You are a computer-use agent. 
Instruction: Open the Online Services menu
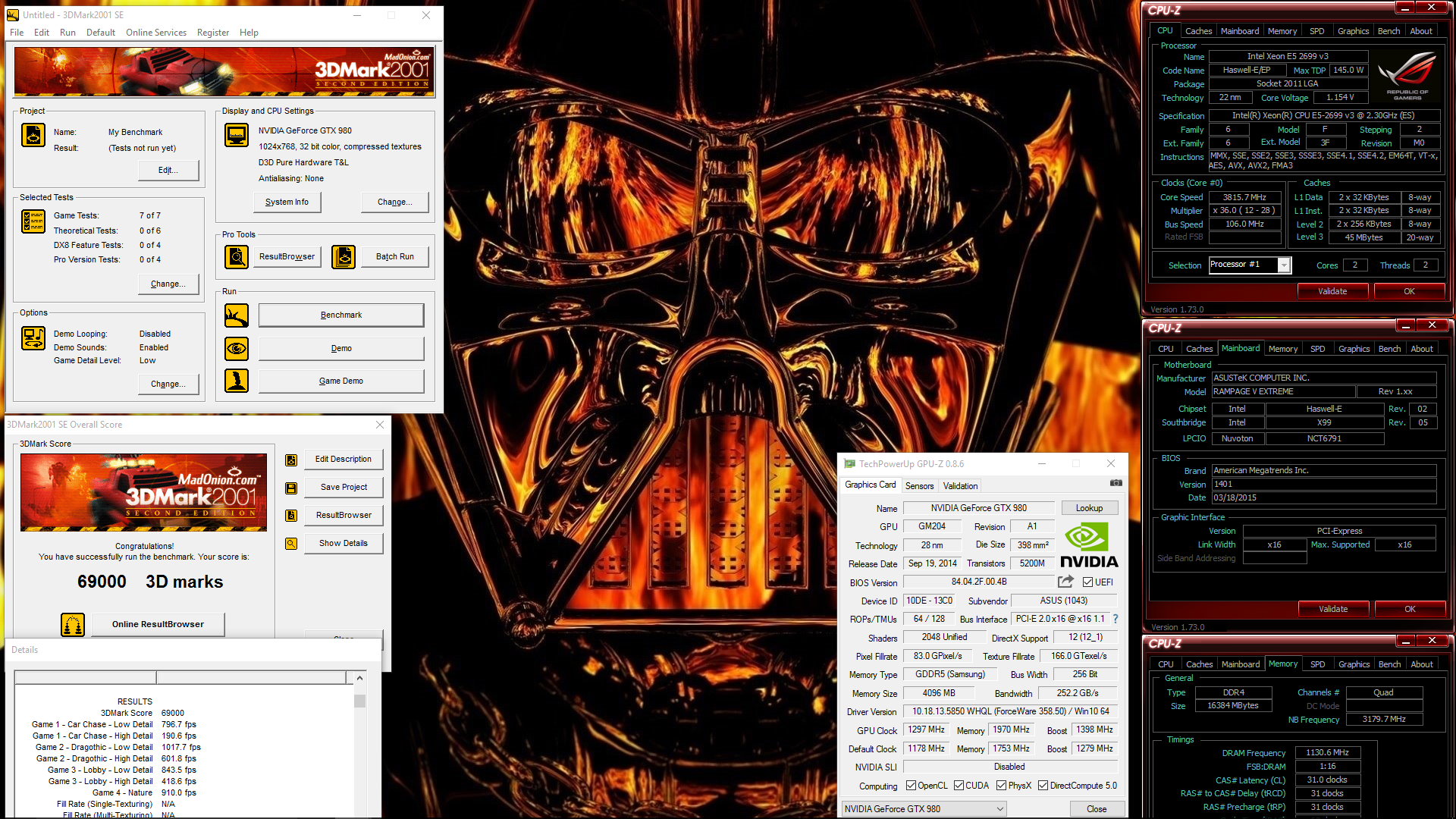pyautogui.click(x=155, y=33)
